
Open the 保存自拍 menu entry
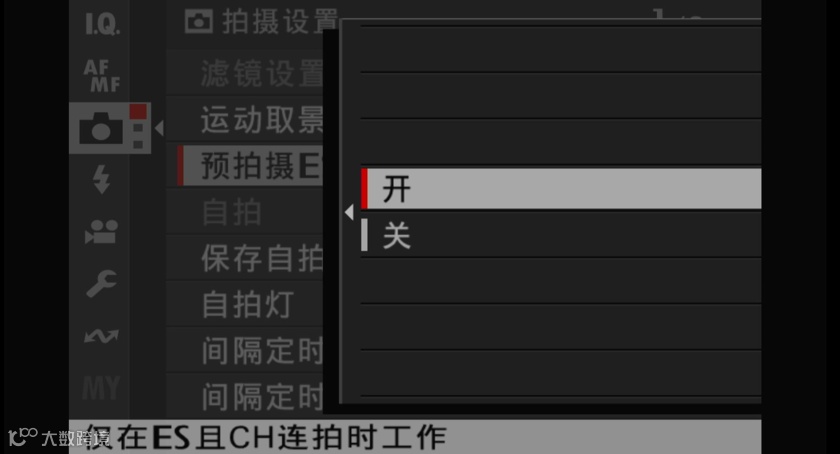245,258
